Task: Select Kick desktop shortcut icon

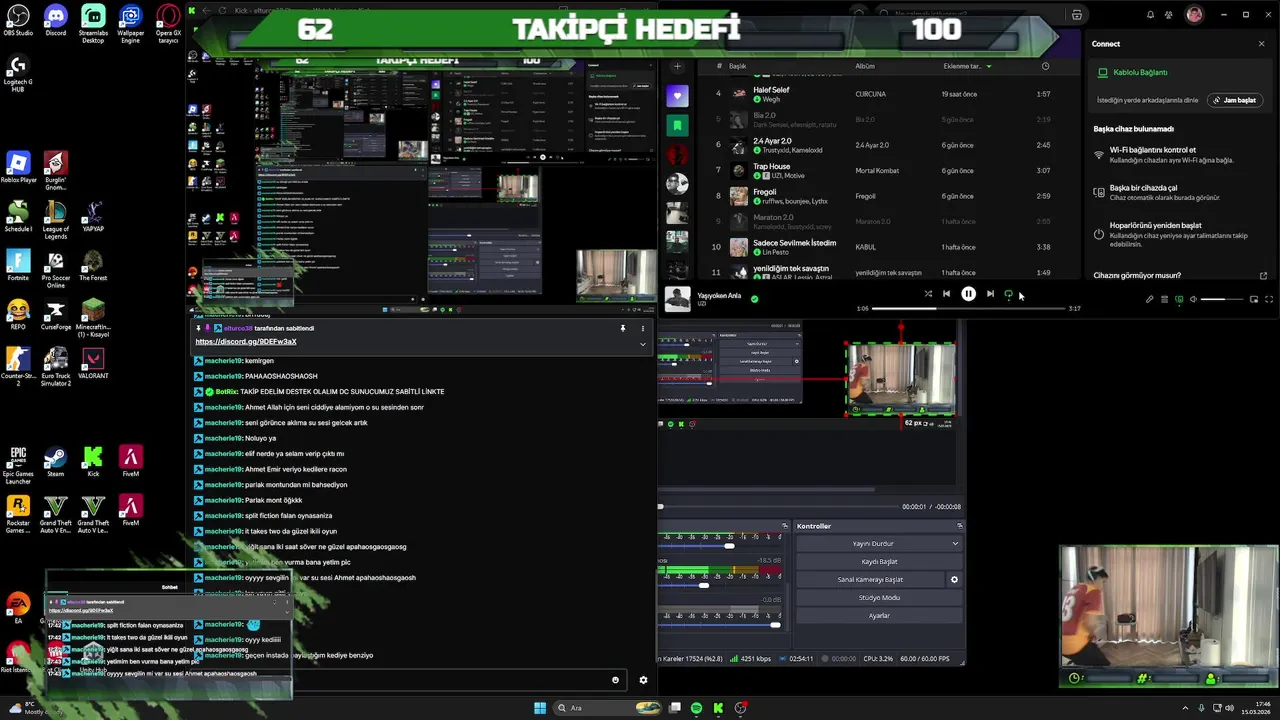Action: point(93,461)
